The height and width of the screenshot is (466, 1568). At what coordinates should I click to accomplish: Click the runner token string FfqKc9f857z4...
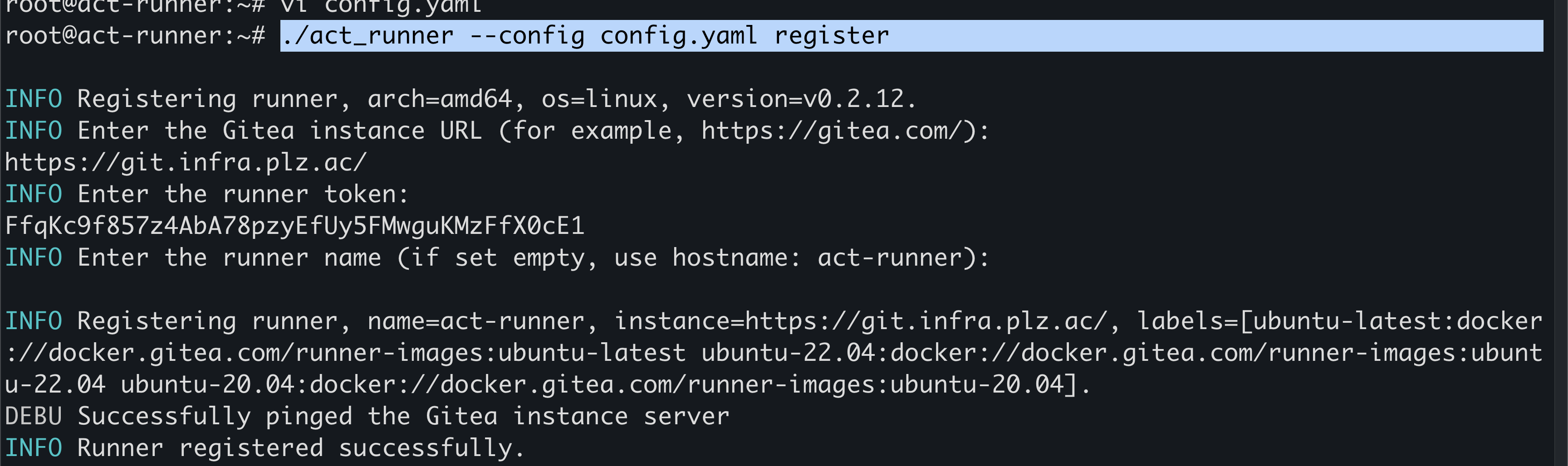294,226
